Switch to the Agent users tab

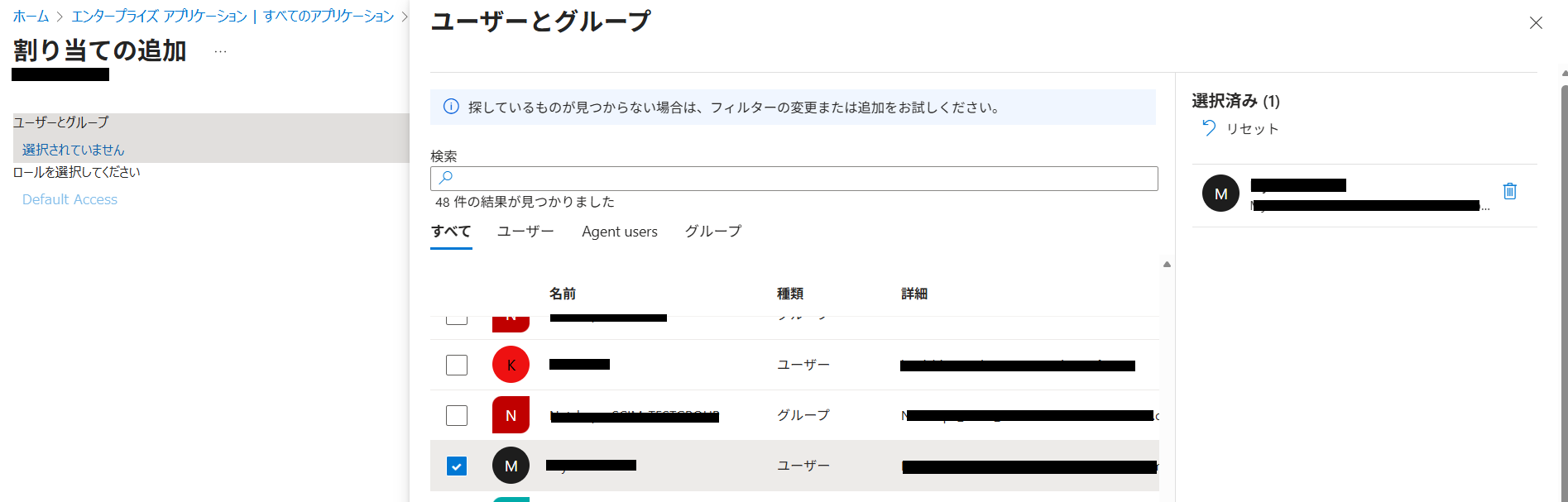click(619, 232)
